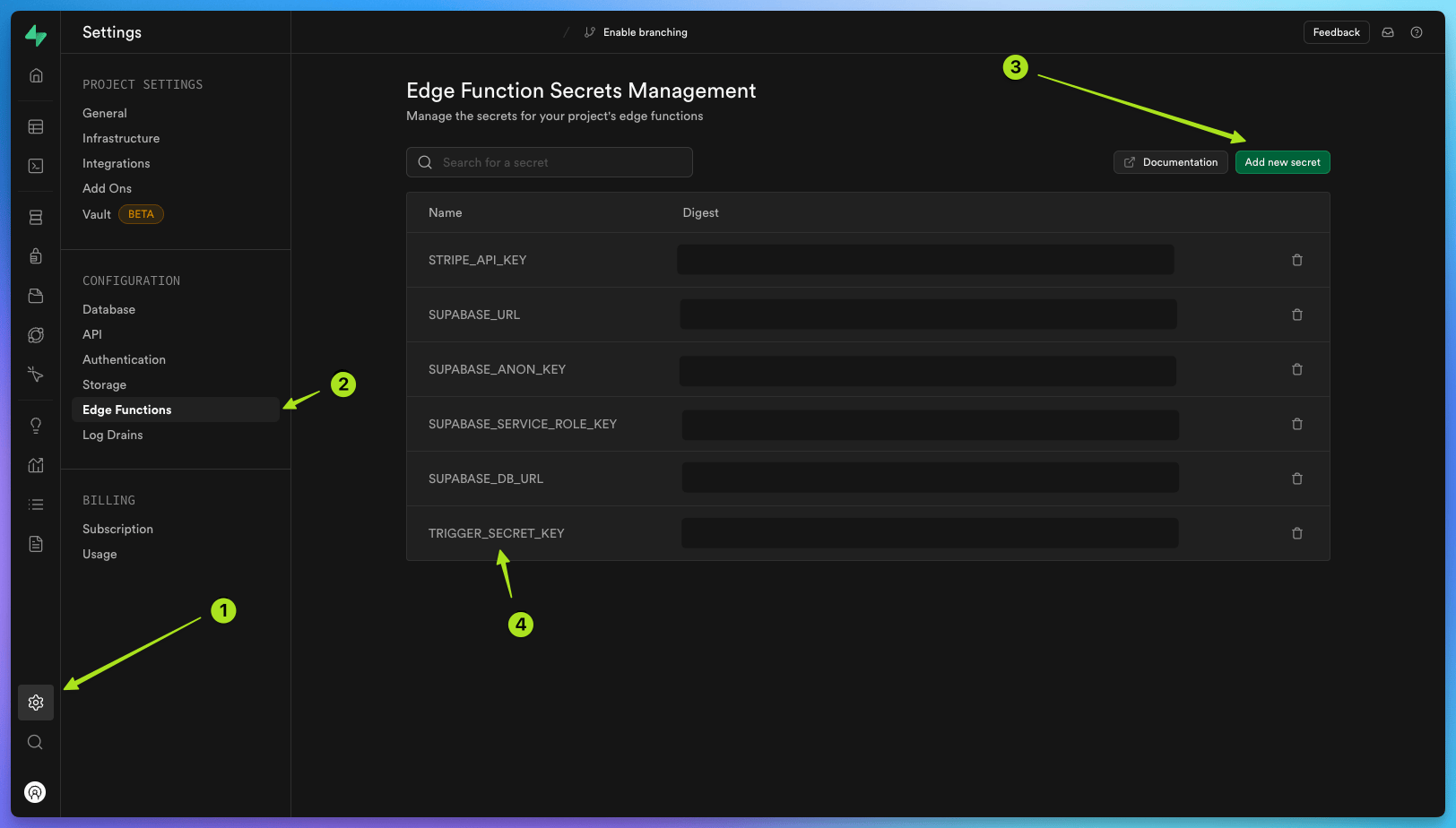Image resolution: width=1456 pixels, height=828 pixels.
Task: Open the Table Editor icon
Action: (x=36, y=127)
